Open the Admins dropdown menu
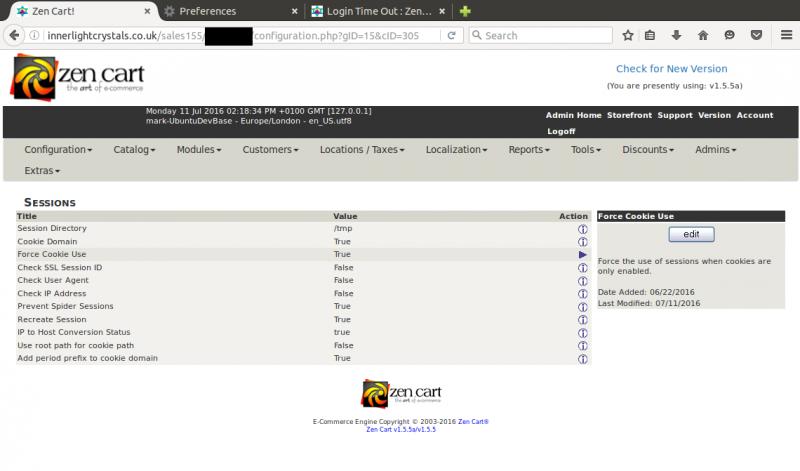Screen dimensions: 800x471 715,150
